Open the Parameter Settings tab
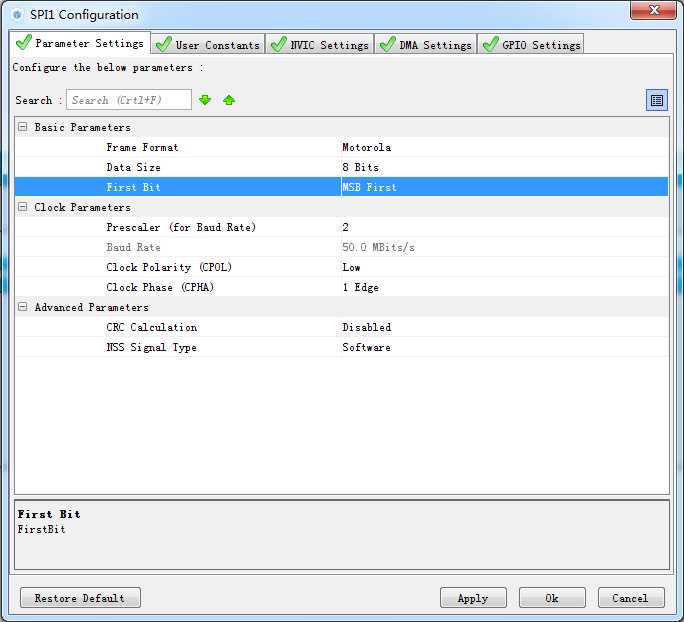The image size is (684, 622). [80, 43]
